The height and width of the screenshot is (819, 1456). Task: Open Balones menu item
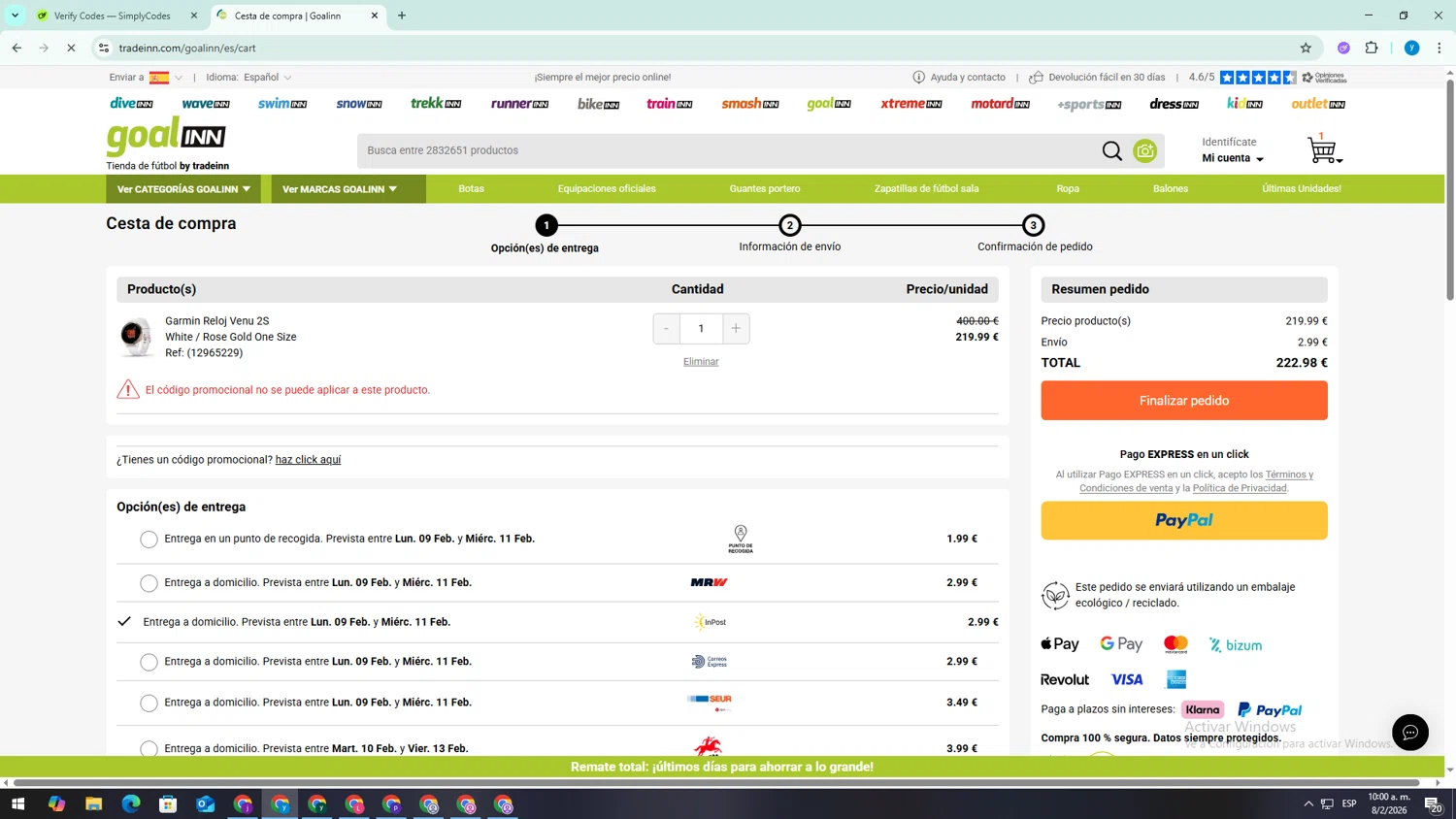(1170, 188)
